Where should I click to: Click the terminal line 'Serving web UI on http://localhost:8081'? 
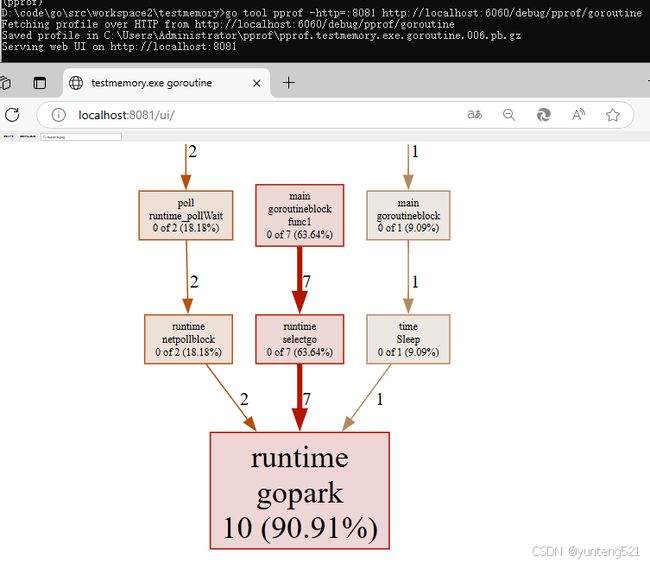(119, 46)
